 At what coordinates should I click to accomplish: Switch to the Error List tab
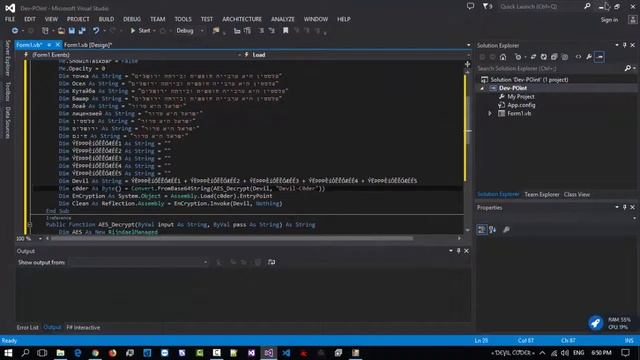coord(27,327)
